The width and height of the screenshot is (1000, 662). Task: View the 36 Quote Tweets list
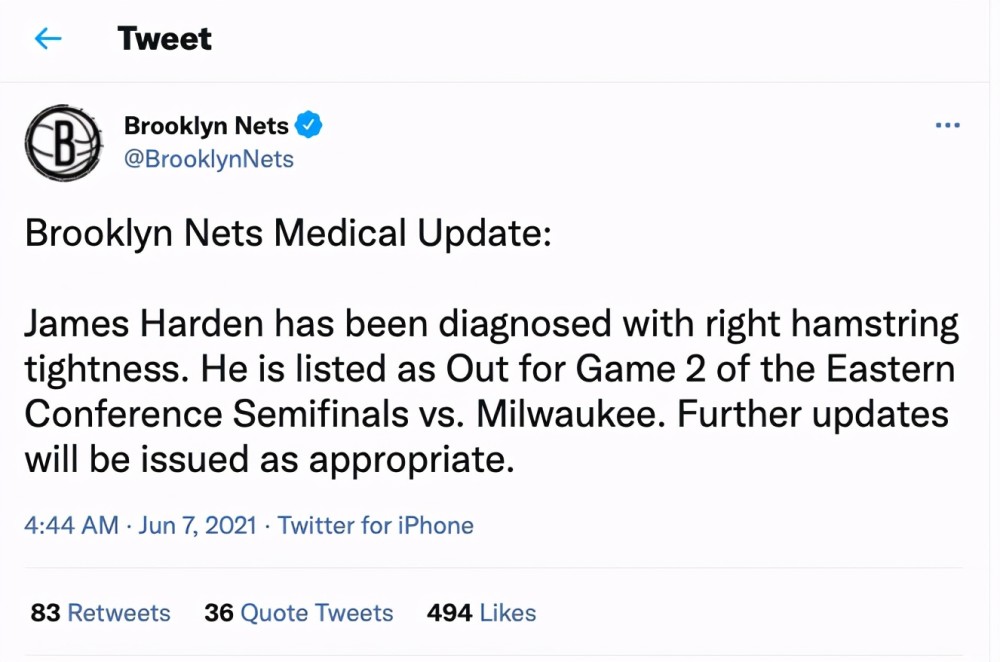click(x=298, y=613)
